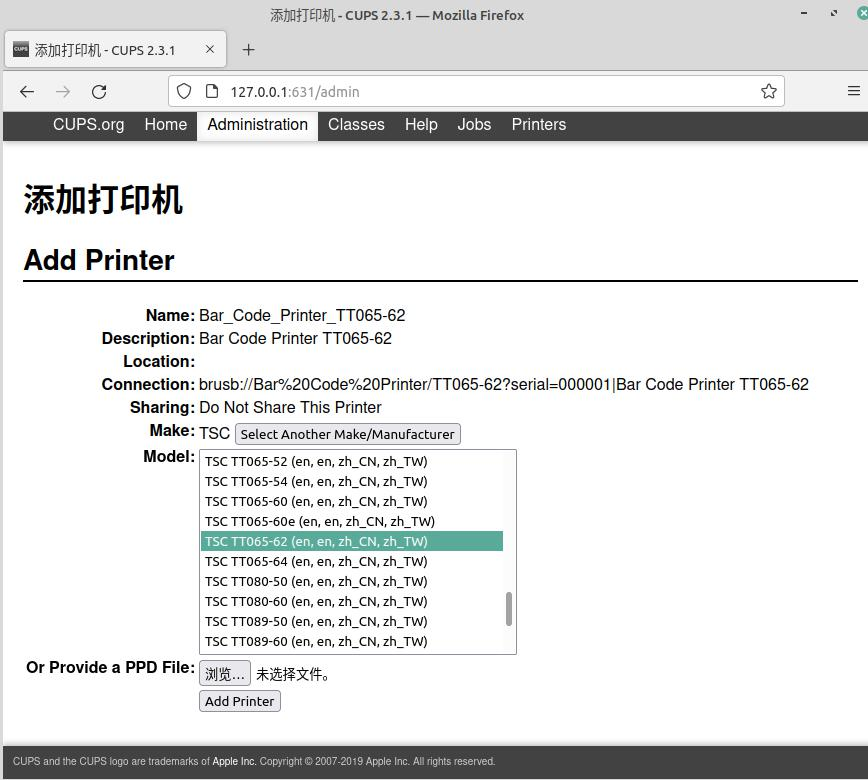Click the page info document icon
Image resolution: width=868 pixels, height=780 pixels.
(211, 91)
